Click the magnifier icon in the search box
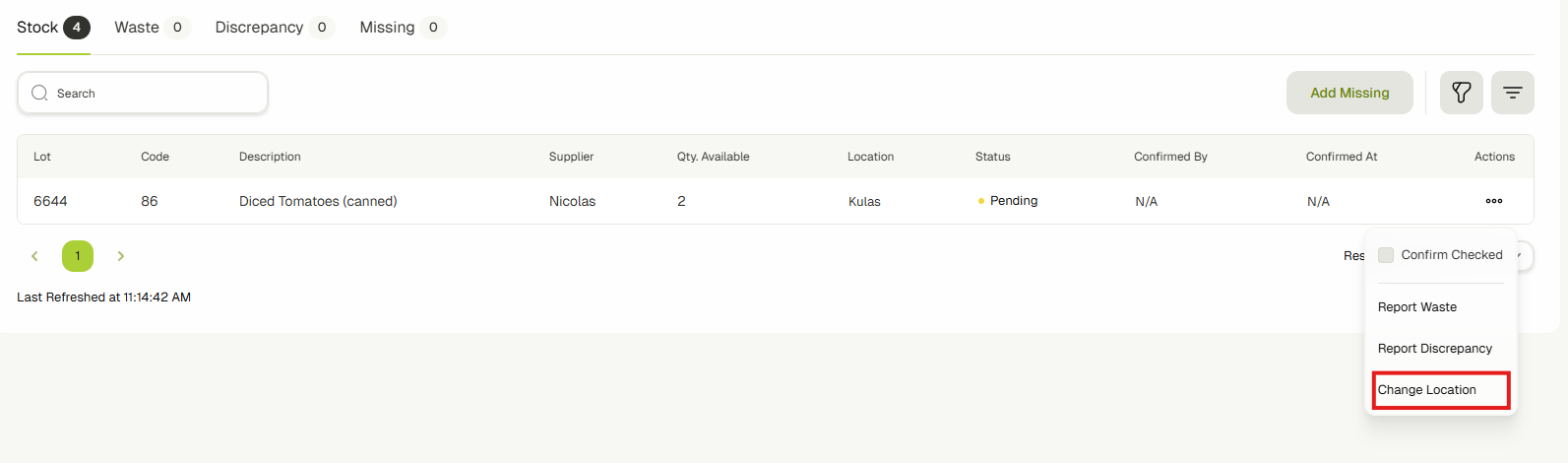This screenshot has height=463, width=1568. point(39,94)
